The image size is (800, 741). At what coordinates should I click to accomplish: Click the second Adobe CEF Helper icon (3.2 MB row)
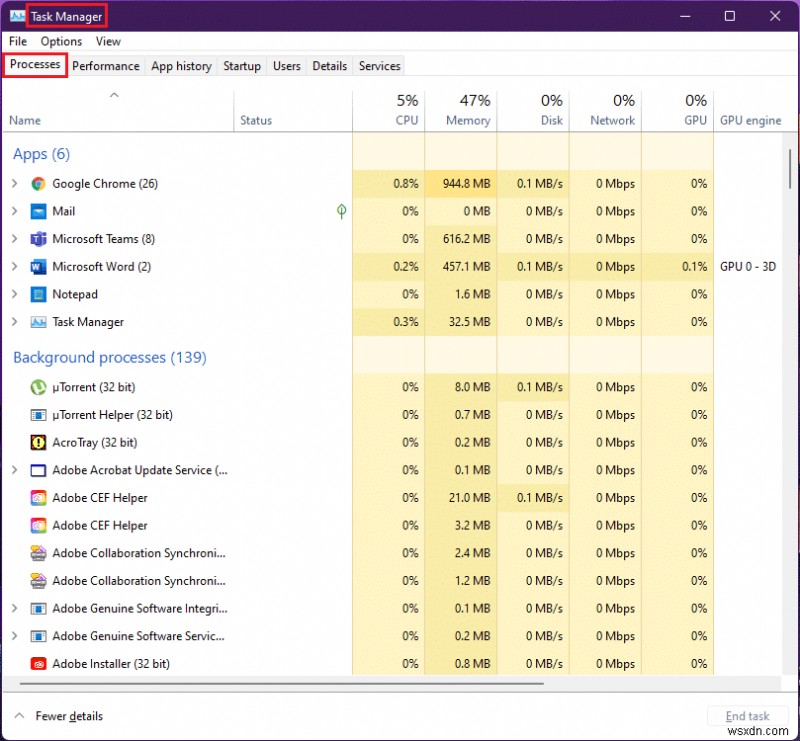point(38,525)
